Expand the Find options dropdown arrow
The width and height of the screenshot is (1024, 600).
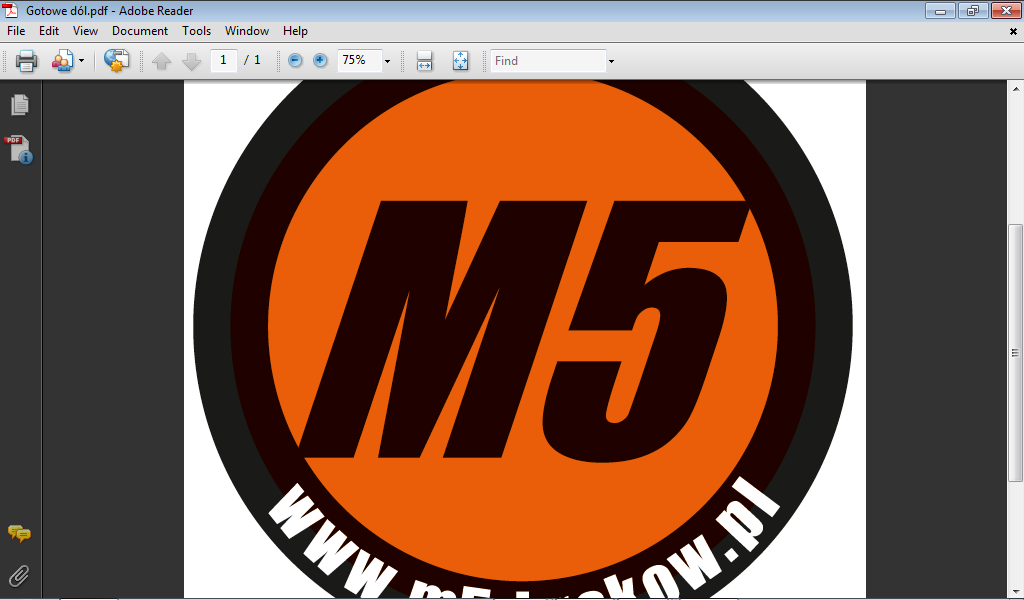(611, 61)
